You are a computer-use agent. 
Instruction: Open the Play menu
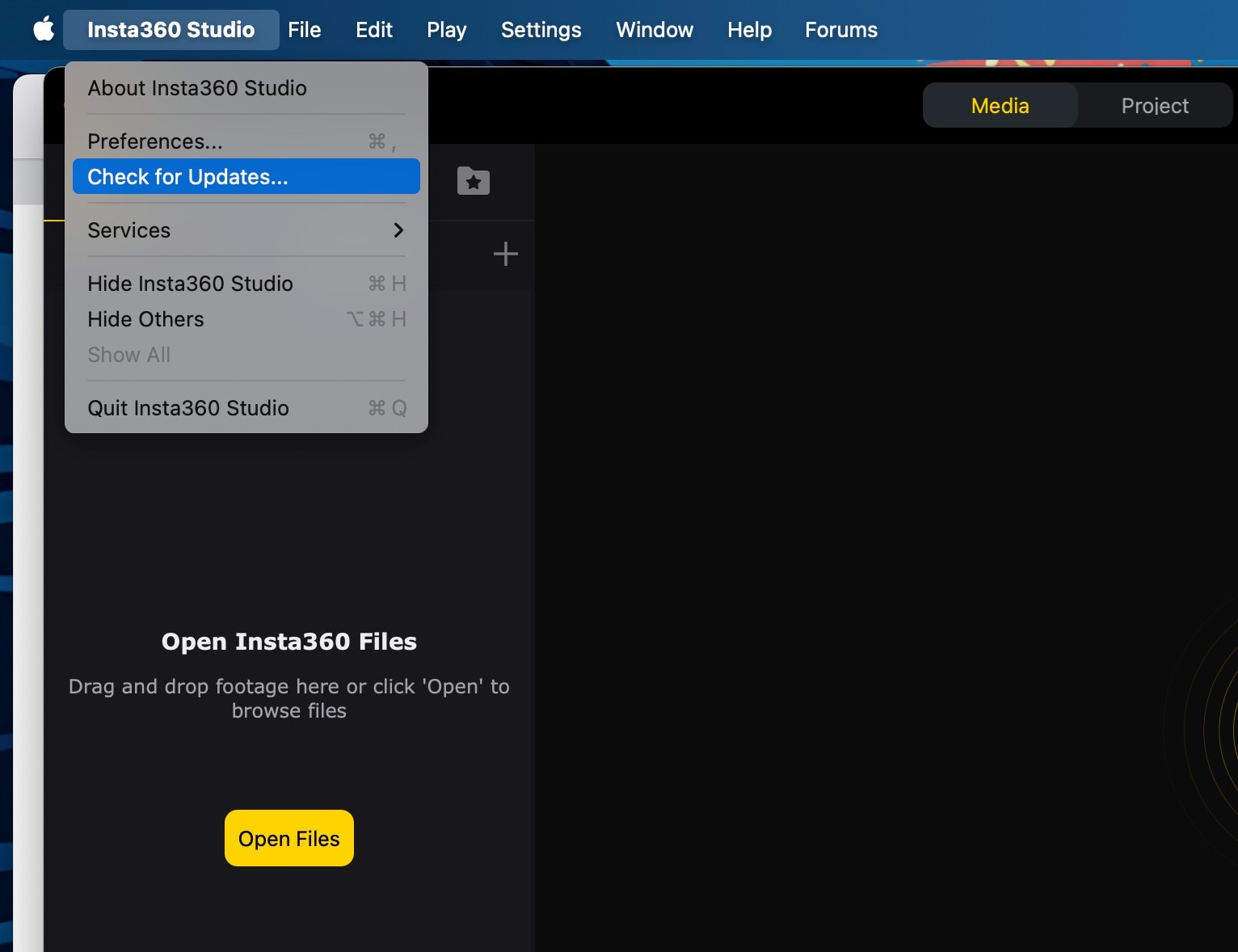[447, 30]
